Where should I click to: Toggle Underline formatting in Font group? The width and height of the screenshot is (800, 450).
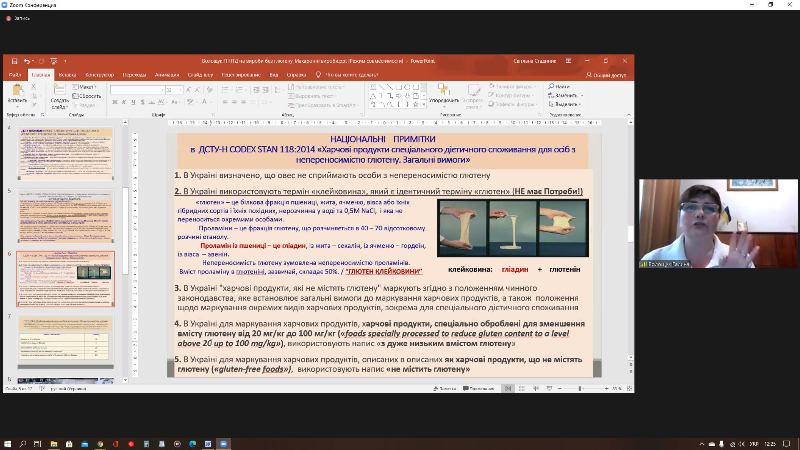coord(131,104)
